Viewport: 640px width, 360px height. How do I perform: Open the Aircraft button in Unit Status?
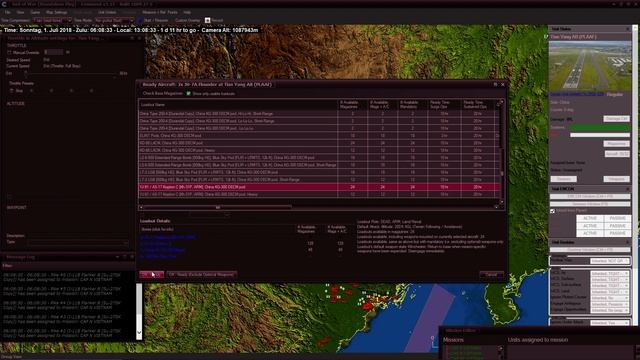[x=617, y=154]
